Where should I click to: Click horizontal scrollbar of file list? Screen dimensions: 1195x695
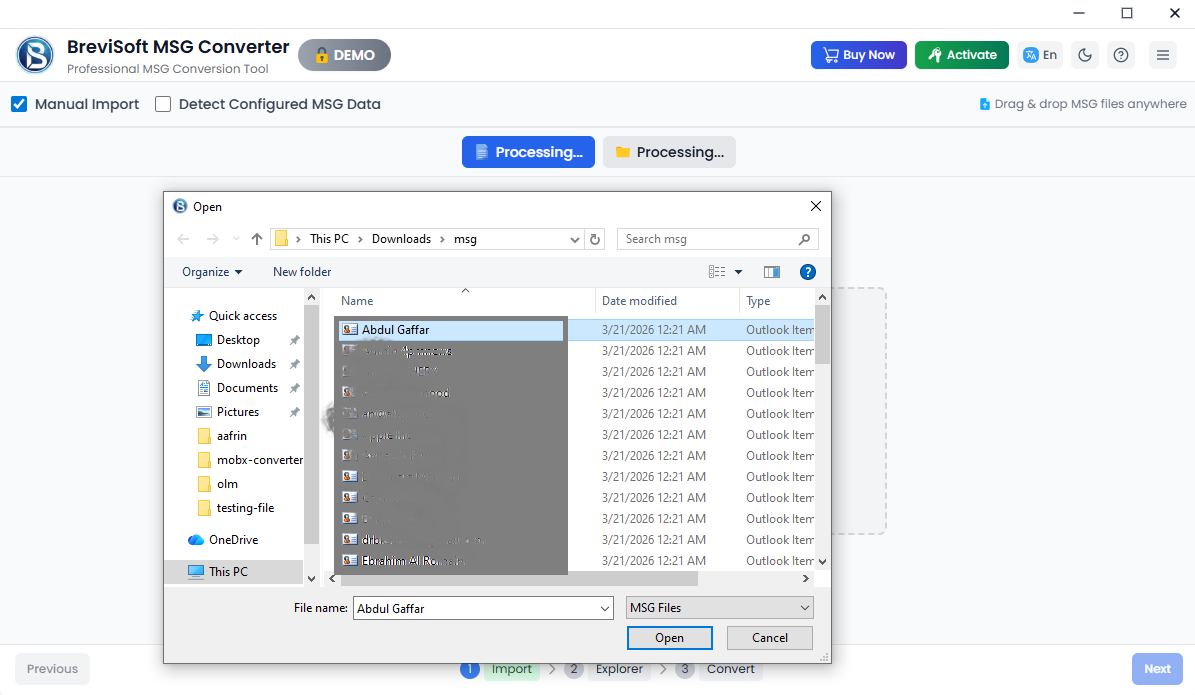[x=520, y=579]
